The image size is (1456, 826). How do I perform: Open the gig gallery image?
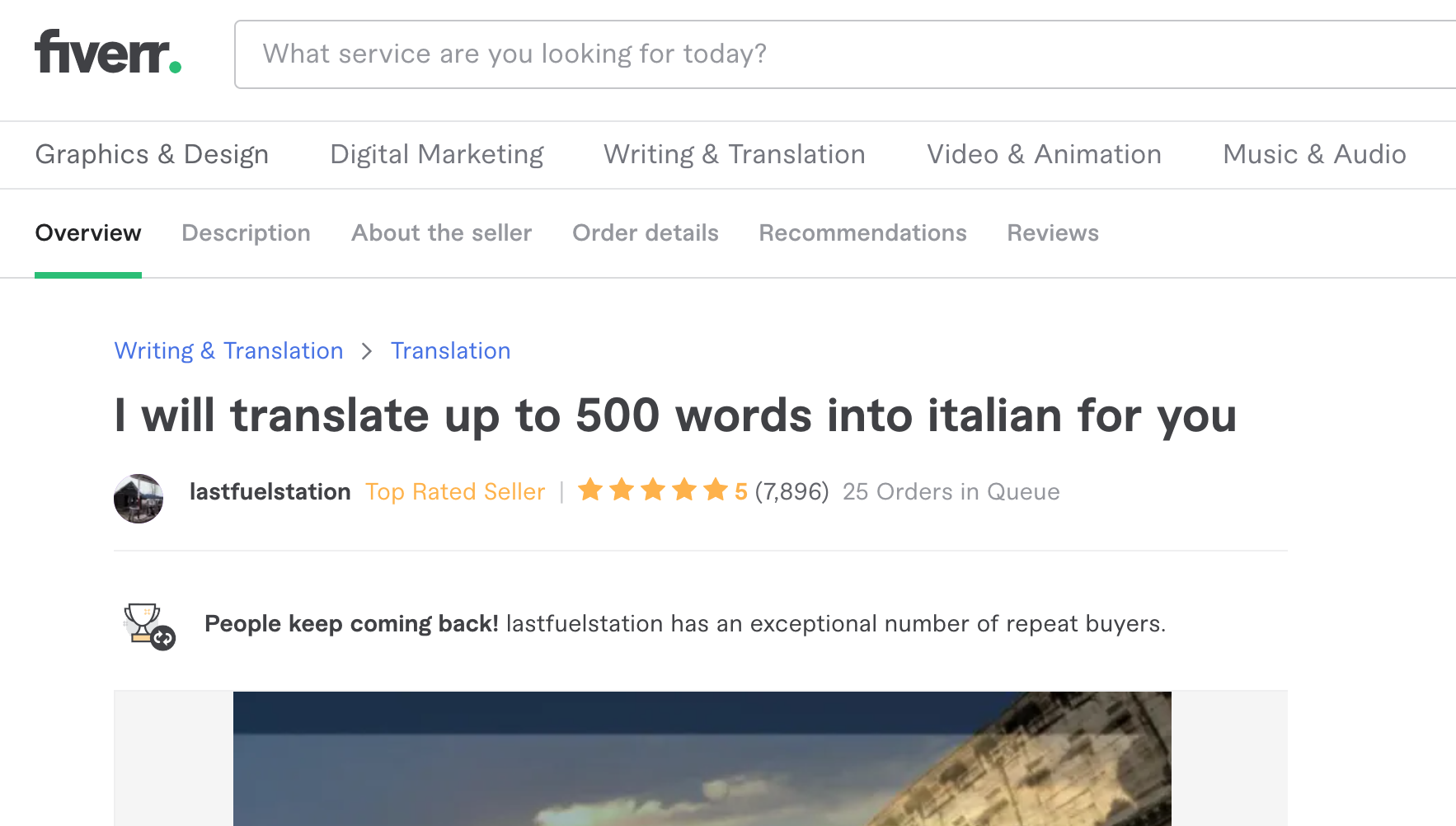coord(702,758)
